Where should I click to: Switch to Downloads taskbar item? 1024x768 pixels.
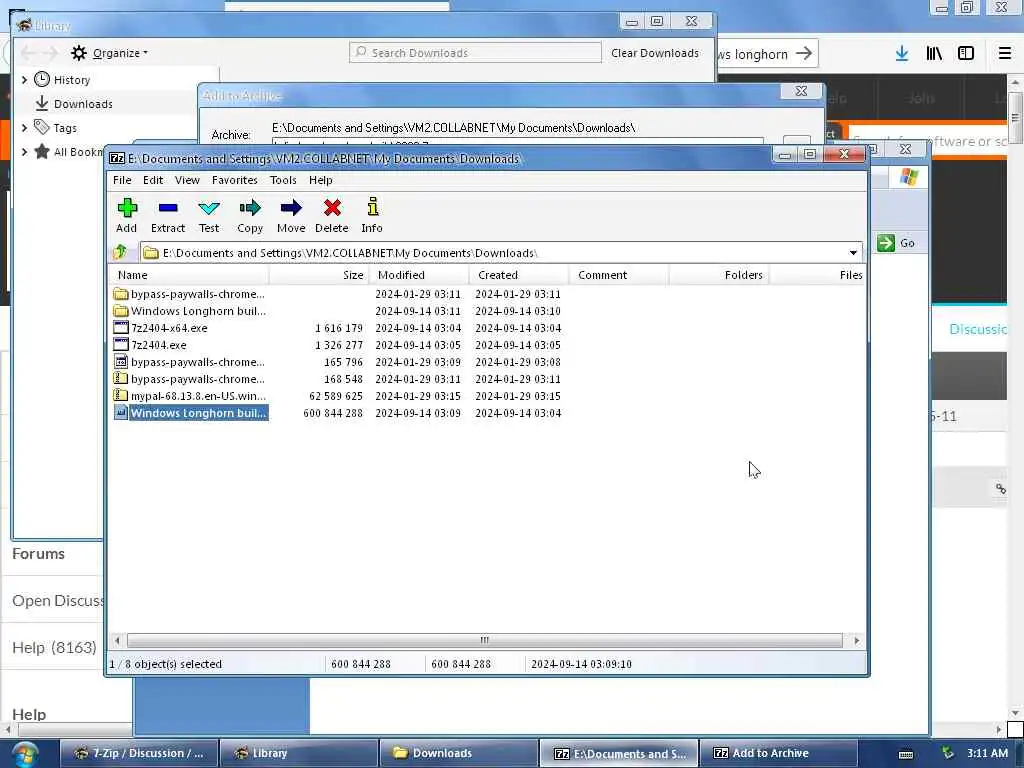click(x=458, y=753)
